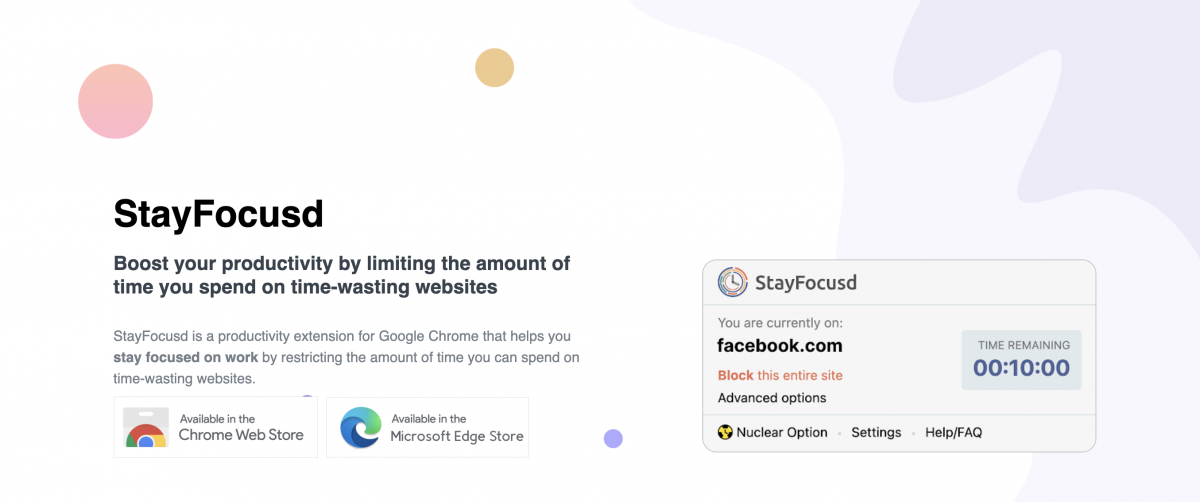Open the Microsoft Edge Store badge
Image resolution: width=1200 pixels, height=502 pixels.
click(428, 427)
